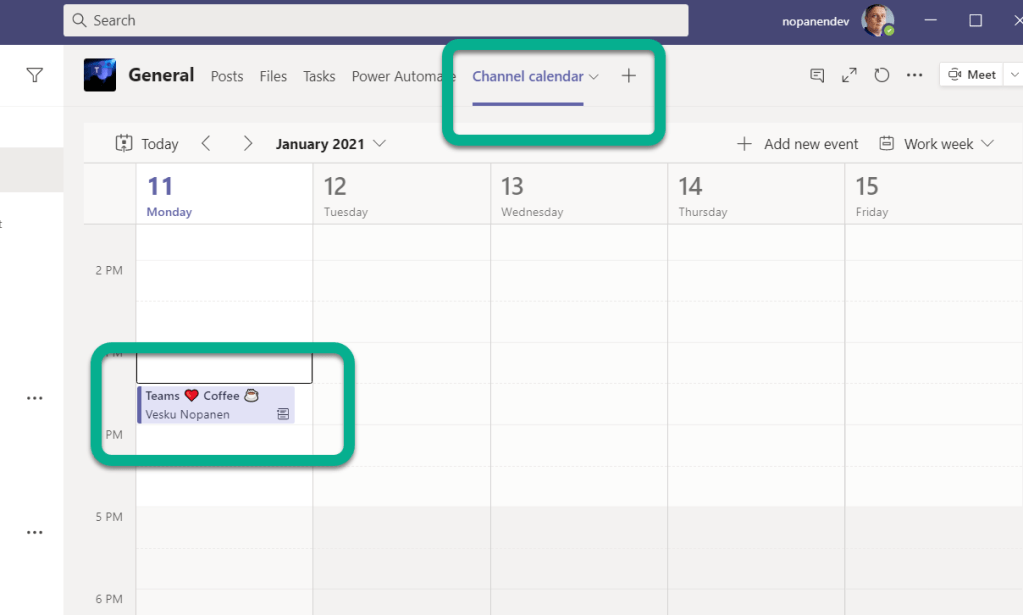Go to the previous week arrow
The image size is (1023, 615).
(206, 144)
